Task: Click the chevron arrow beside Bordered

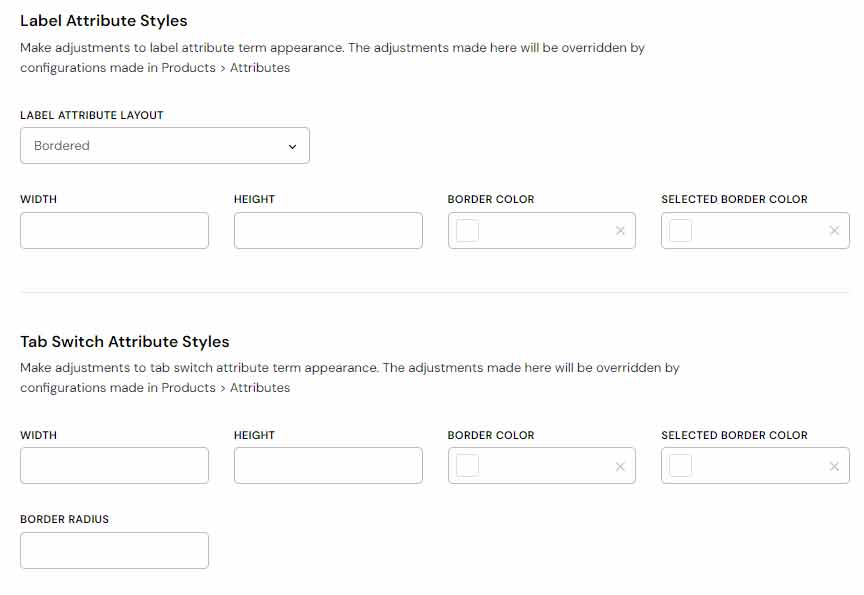Action: [292, 147]
